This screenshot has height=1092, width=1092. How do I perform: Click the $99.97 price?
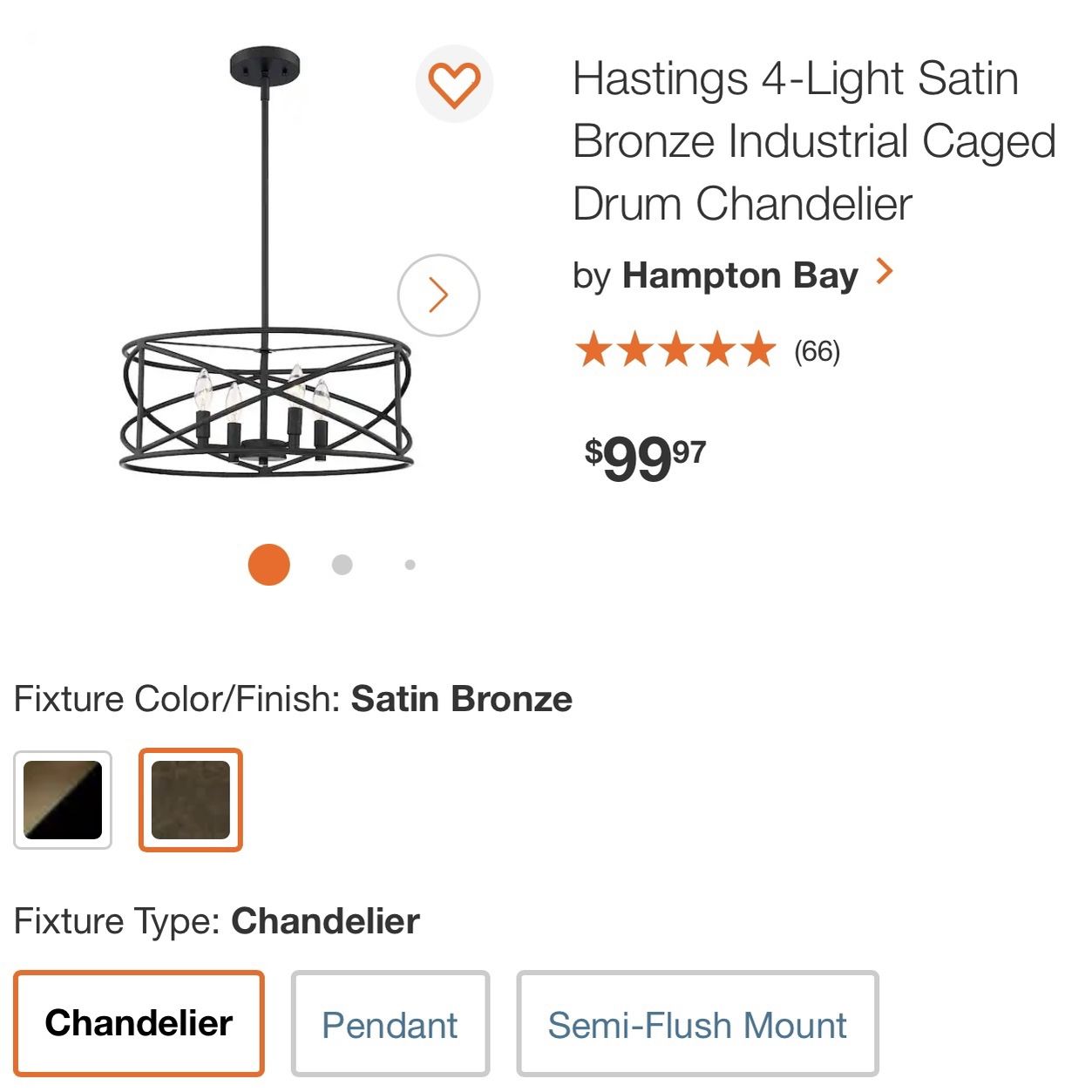click(x=645, y=458)
